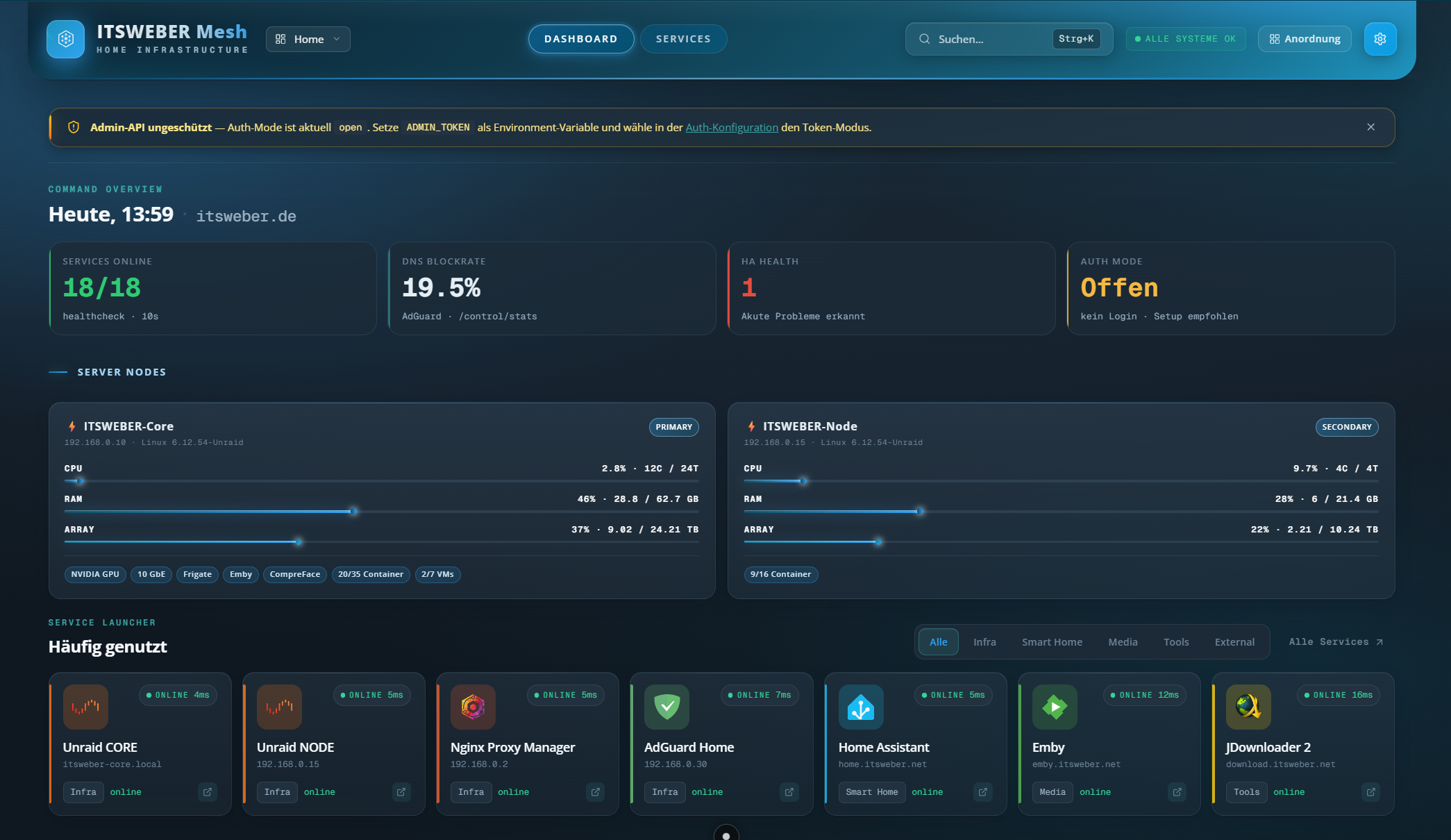Click the 192.168.0.30 address under AdGuard Home
The image size is (1451, 840).
[x=676, y=764]
